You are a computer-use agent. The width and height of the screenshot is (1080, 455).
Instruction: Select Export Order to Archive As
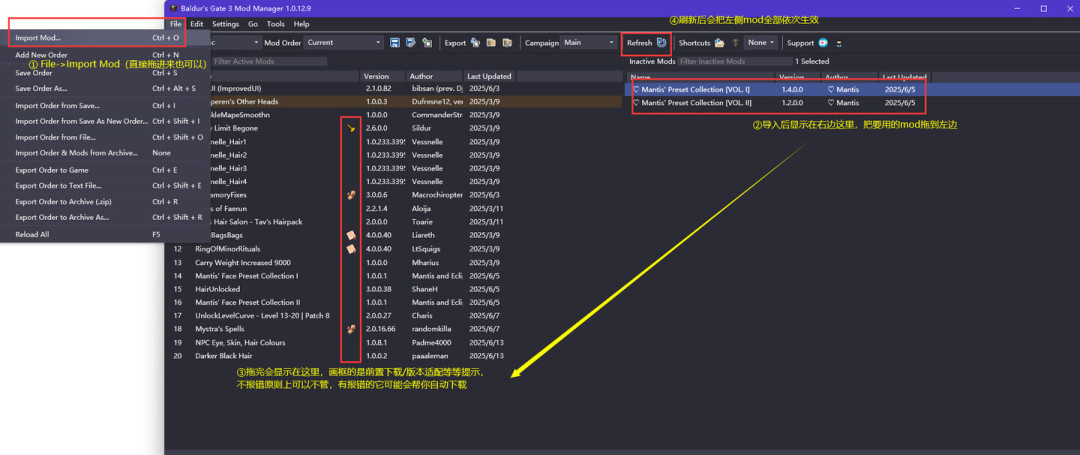coord(106,217)
